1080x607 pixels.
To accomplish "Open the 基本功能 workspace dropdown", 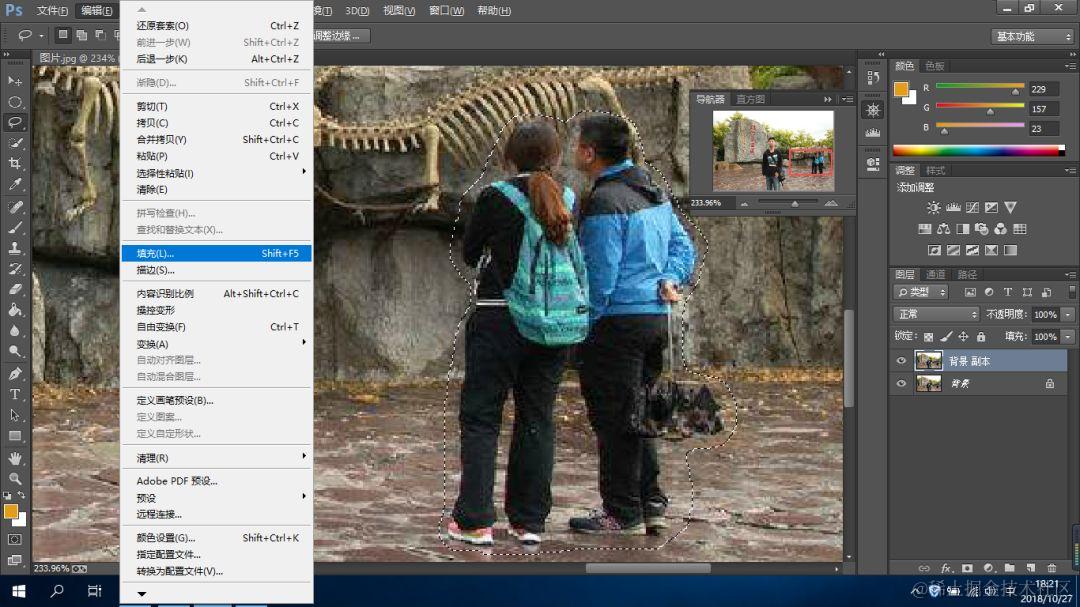I will [1033, 37].
